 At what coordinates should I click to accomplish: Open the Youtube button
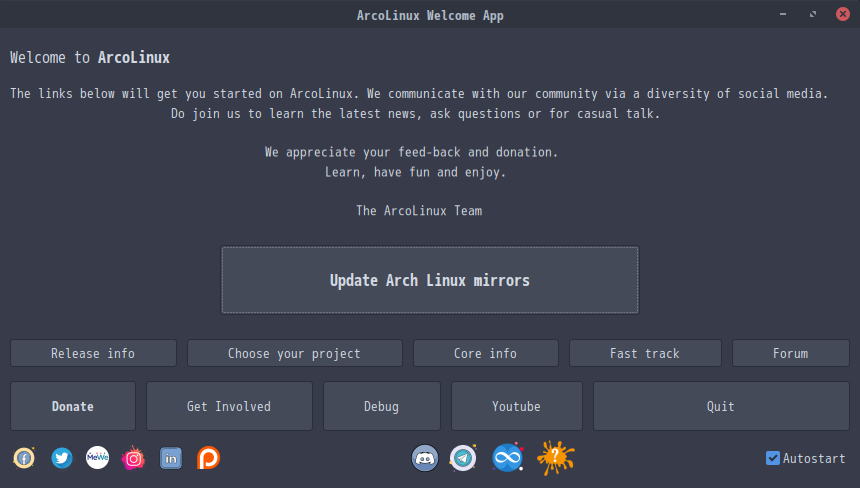point(517,406)
